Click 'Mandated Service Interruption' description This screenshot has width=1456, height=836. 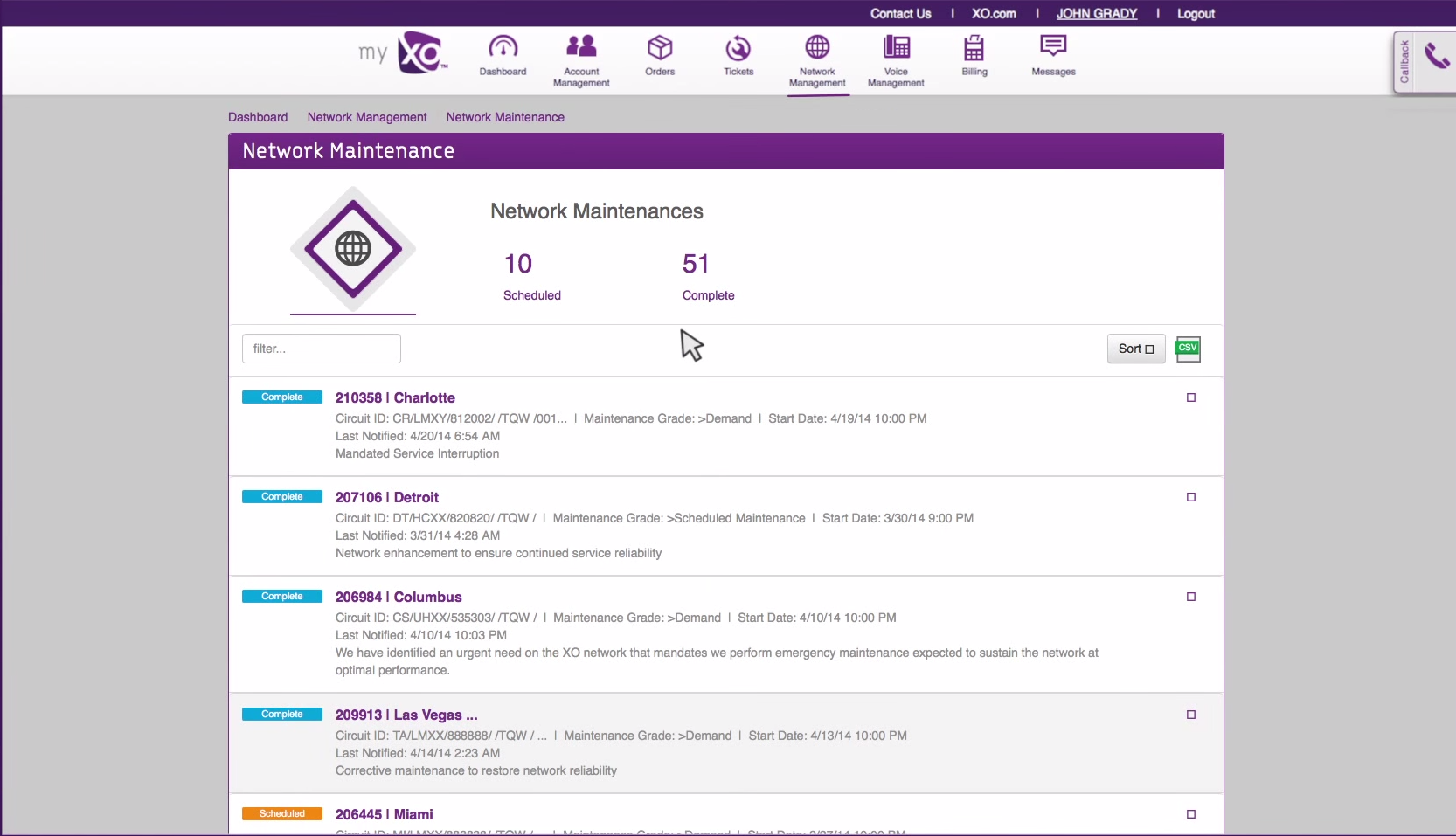tap(417, 453)
